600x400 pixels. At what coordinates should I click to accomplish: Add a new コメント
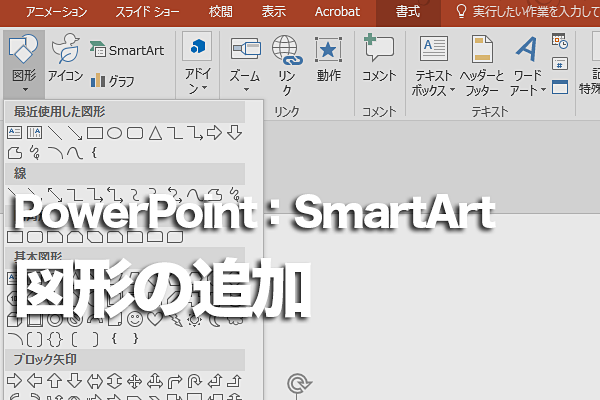point(379,58)
